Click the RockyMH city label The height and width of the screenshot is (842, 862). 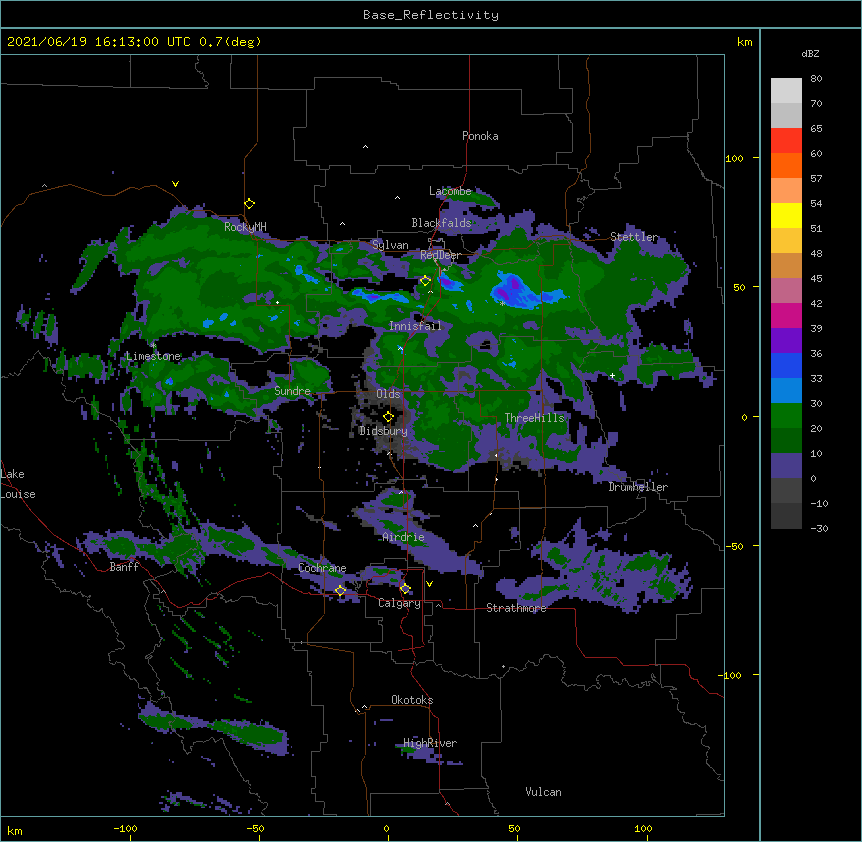245,227
